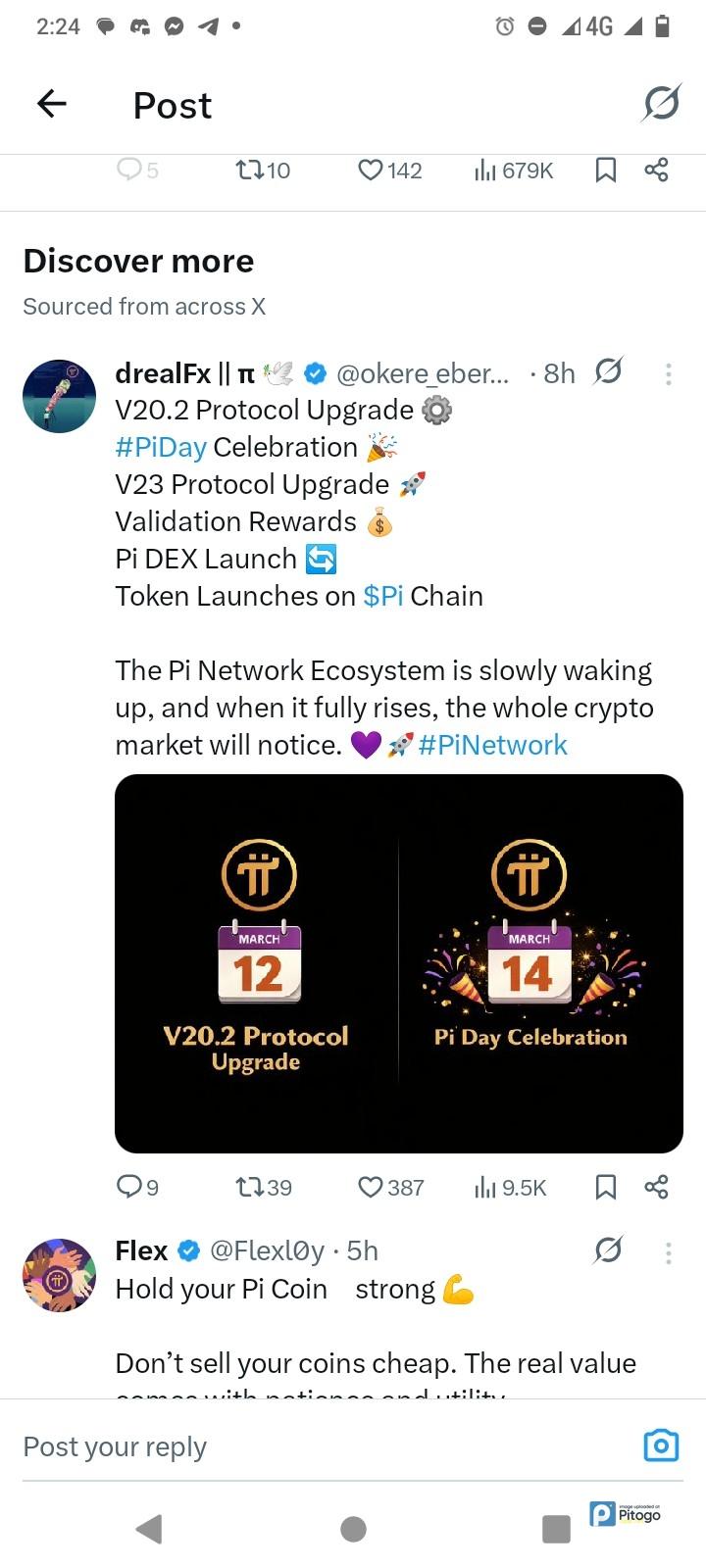Open replies on the drealFx post

click(x=129, y=1187)
